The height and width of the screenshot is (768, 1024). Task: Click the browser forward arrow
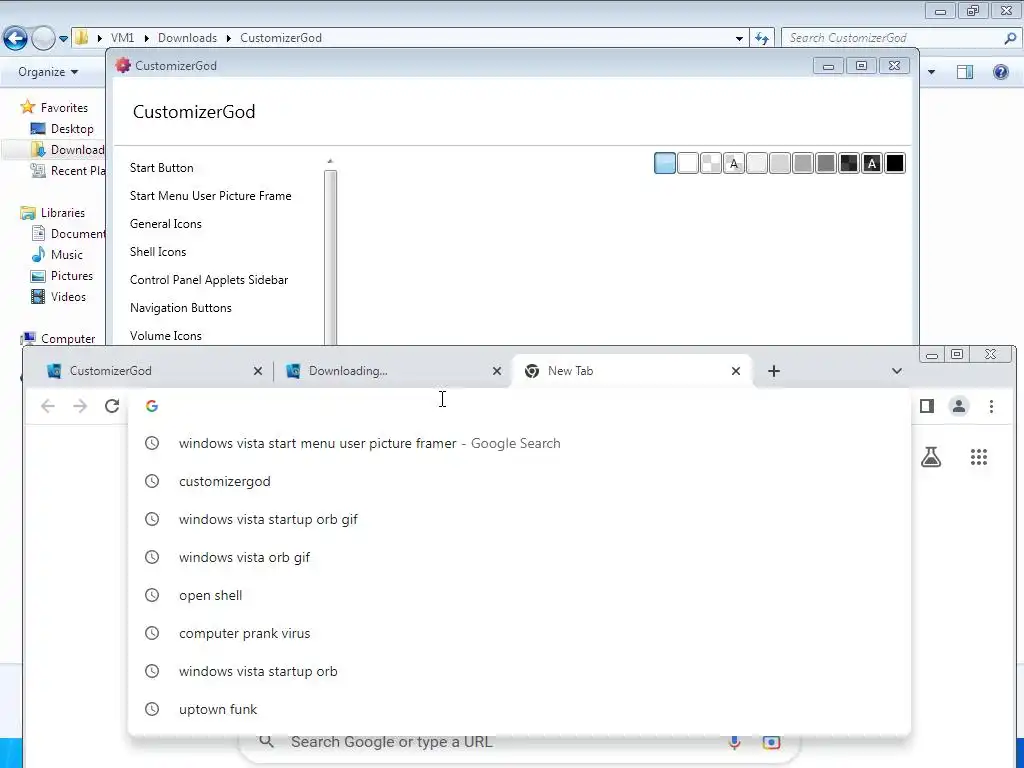coord(80,406)
